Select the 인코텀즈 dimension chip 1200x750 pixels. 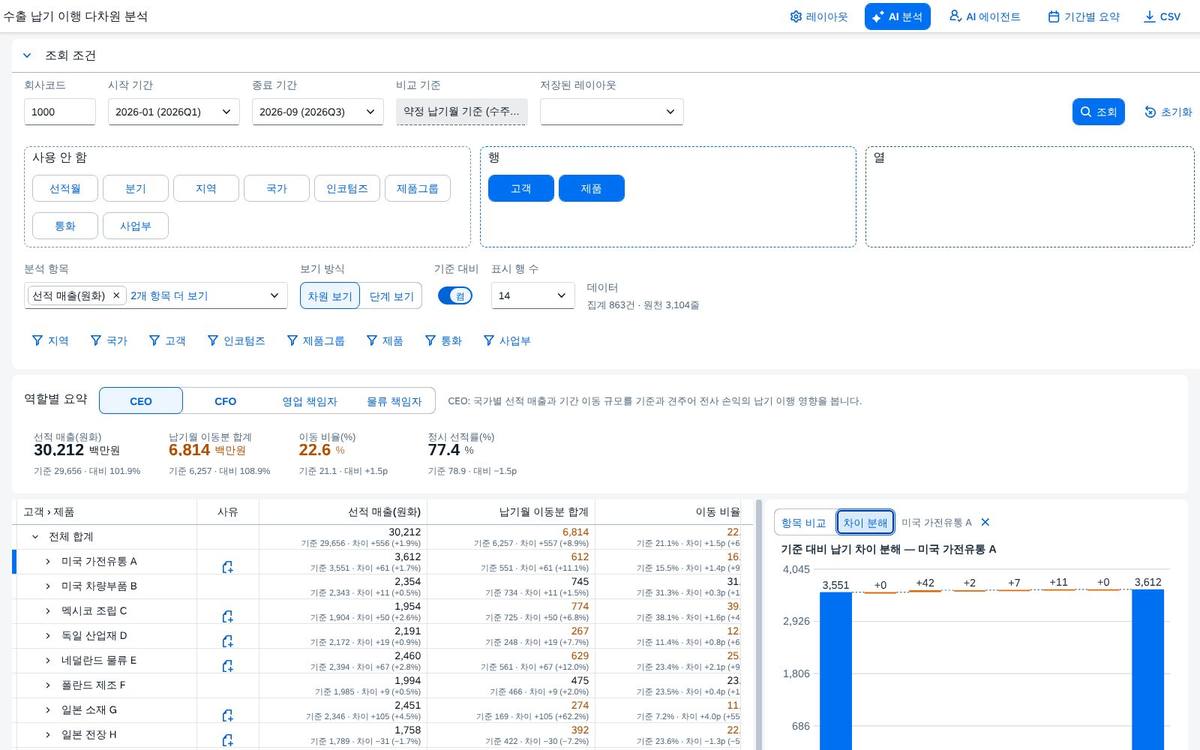347,188
